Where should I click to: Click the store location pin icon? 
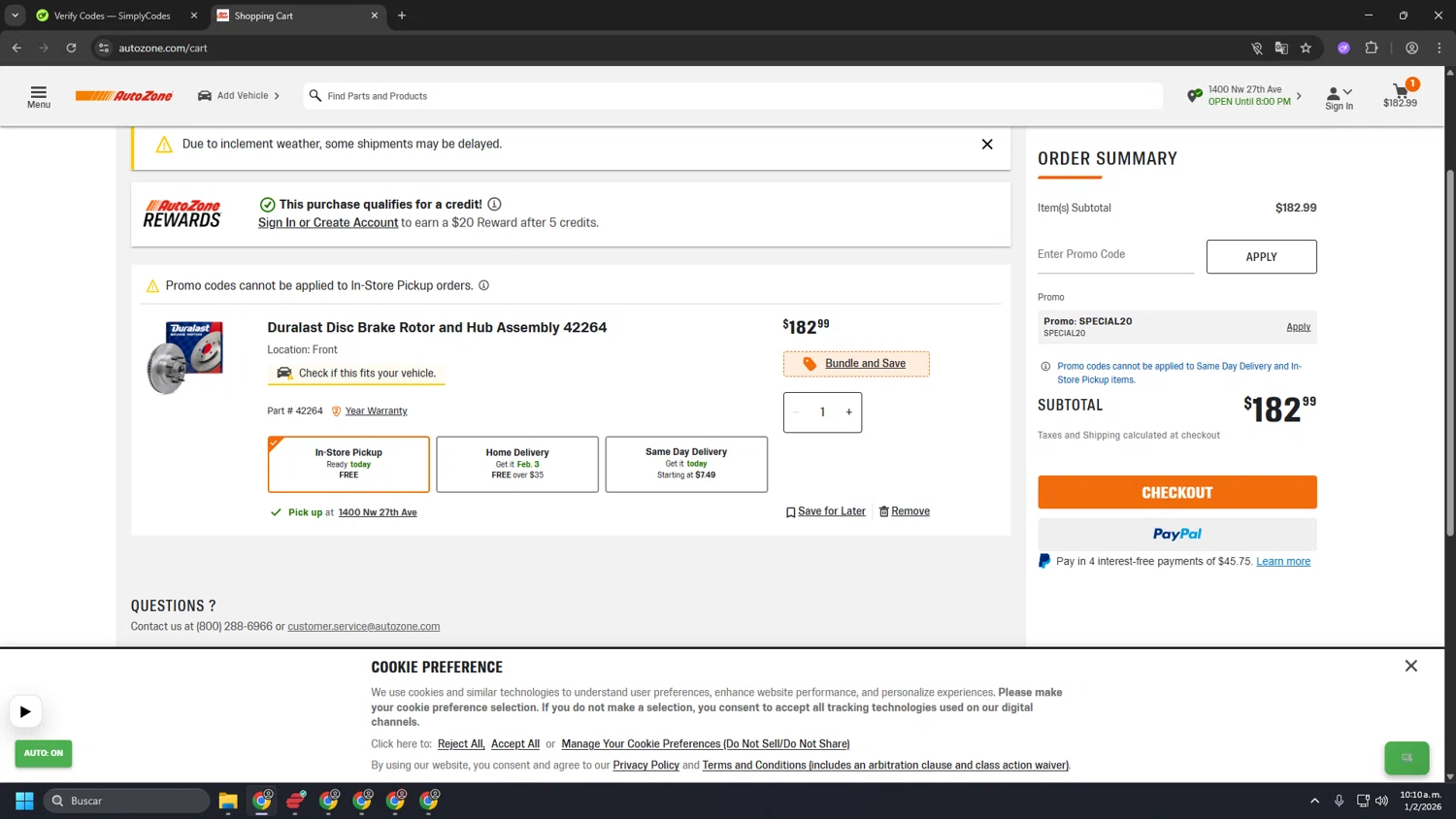1194,95
